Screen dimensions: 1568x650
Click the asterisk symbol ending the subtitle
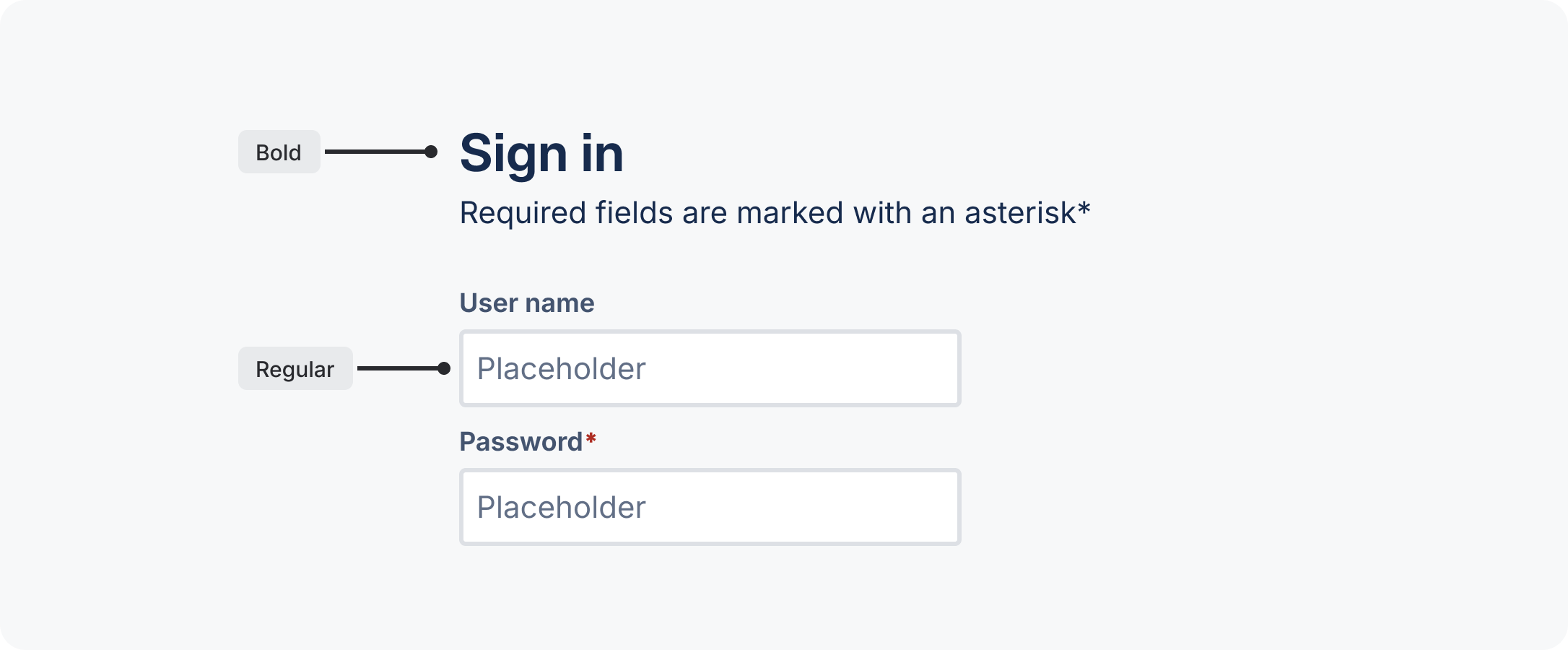pos(1084,210)
